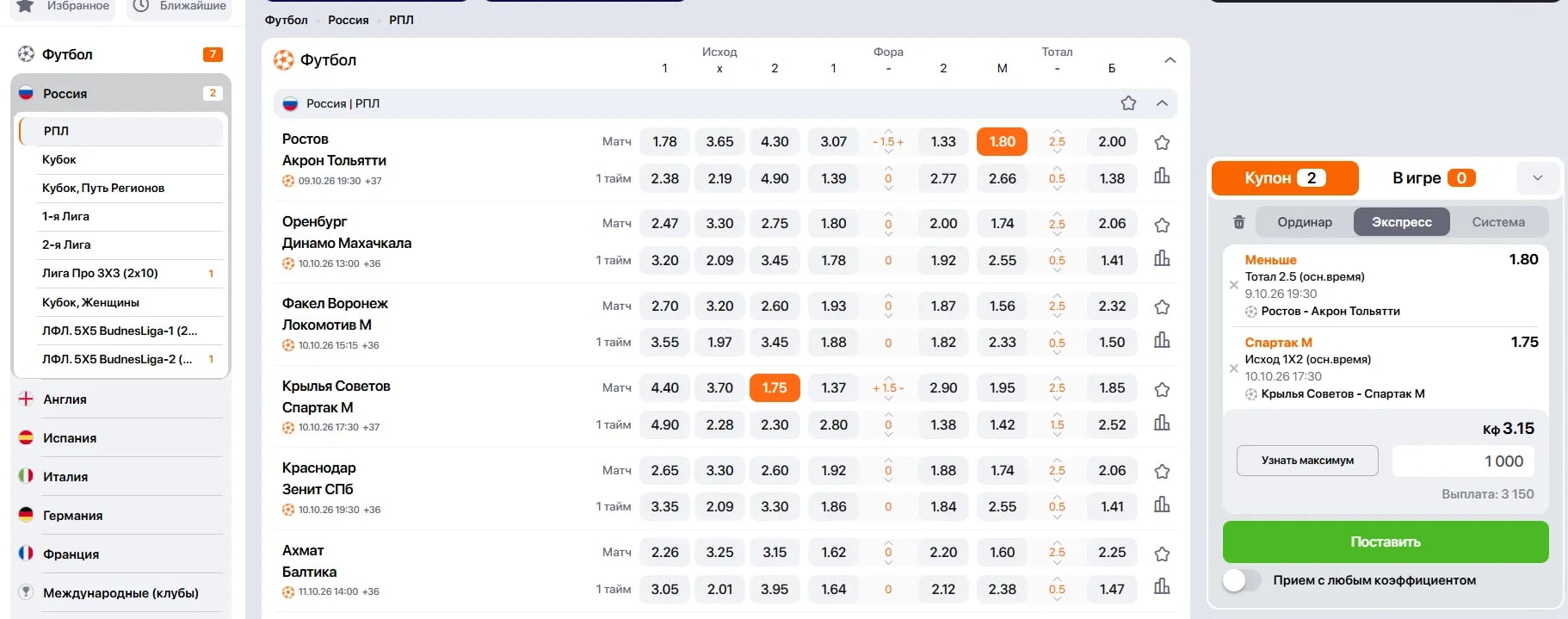Open statistics for Ростов vs Акрон Тольятти
The image size is (1568, 619).
pyautogui.click(x=1162, y=176)
